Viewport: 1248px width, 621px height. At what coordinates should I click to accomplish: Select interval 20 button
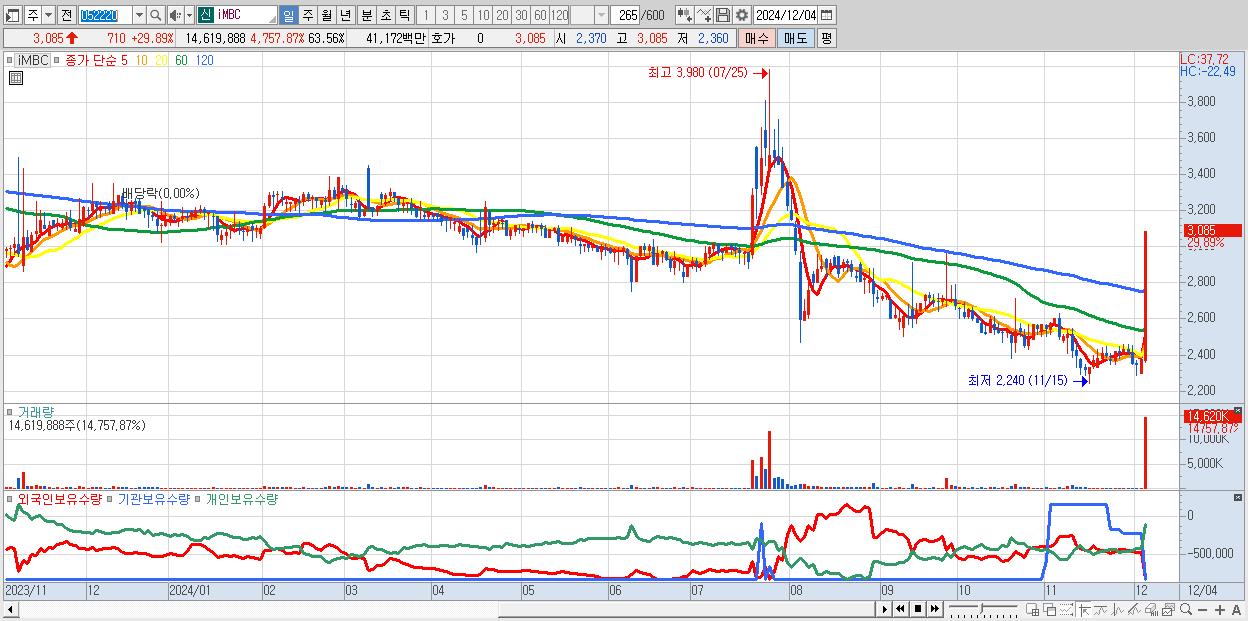tap(502, 15)
